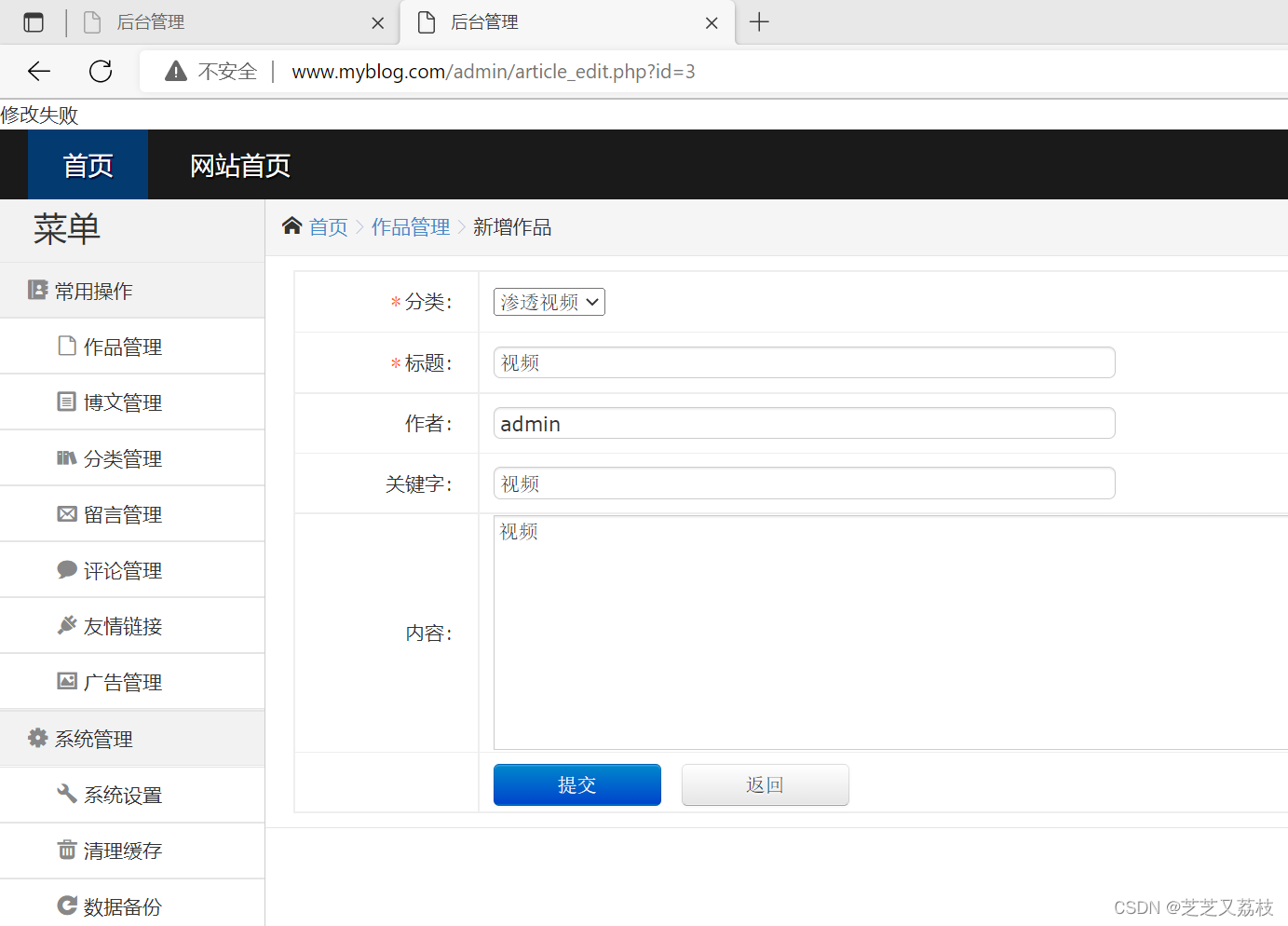Go to 作品管理 breadcrumb link

pyautogui.click(x=411, y=227)
